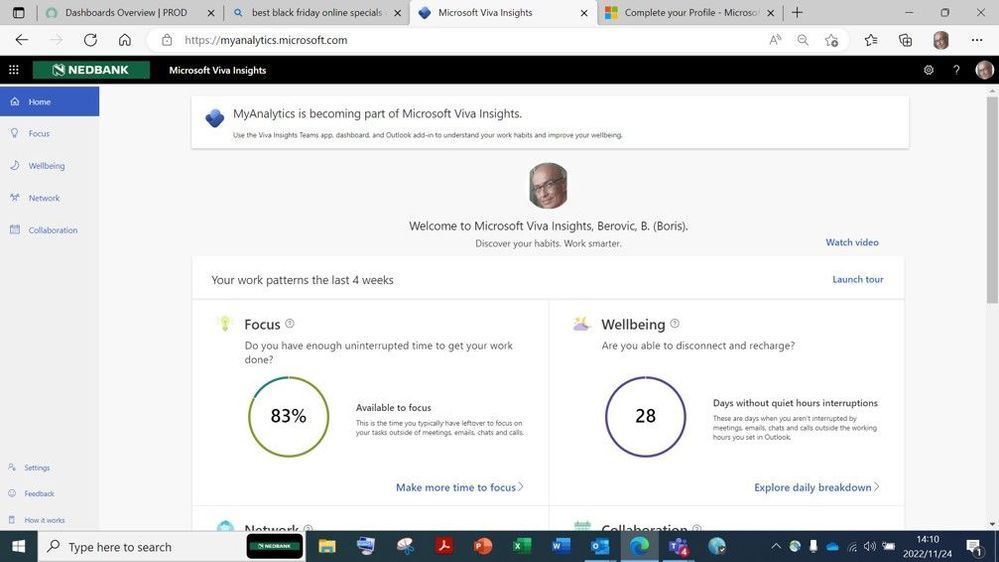Screen dimensions: 999x562
Task: Go to browser home page
Action: [x=125, y=40]
